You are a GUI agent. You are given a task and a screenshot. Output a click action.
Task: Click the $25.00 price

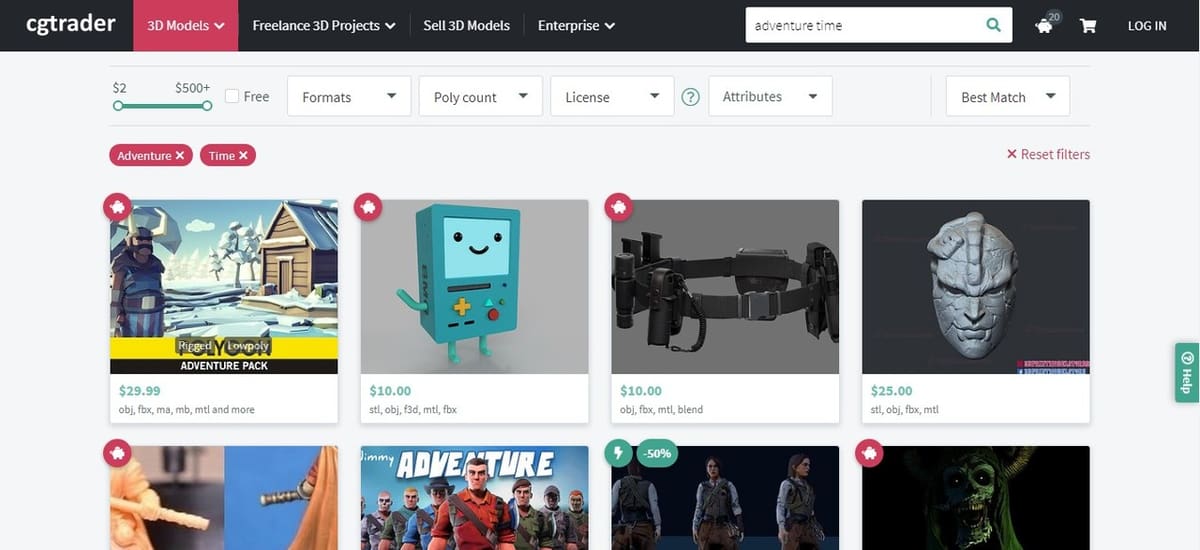(891, 391)
